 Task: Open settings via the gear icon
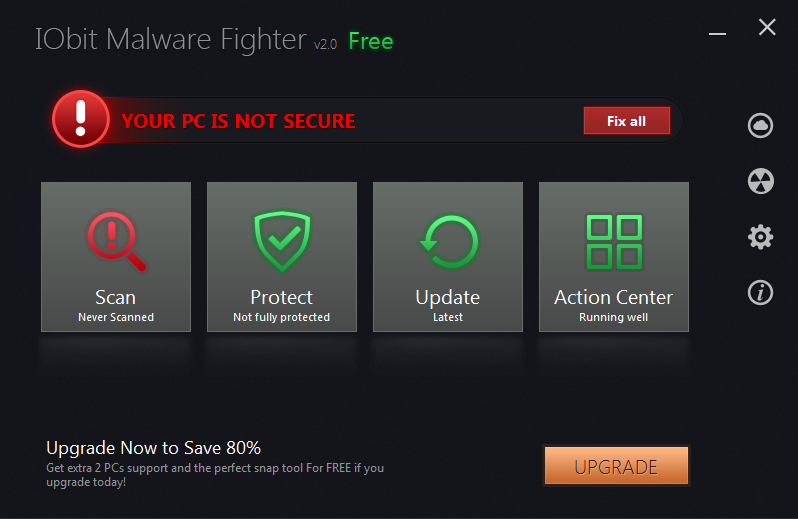click(x=760, y=237)
